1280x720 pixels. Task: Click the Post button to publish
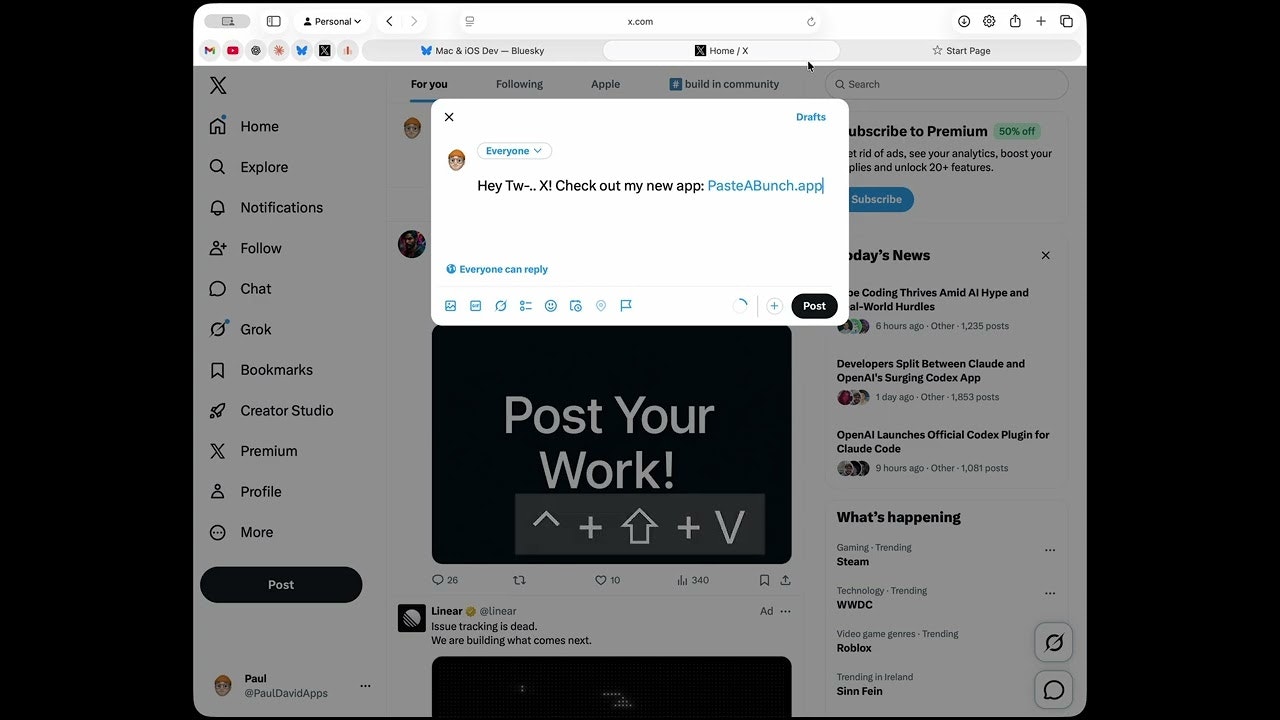814,306
